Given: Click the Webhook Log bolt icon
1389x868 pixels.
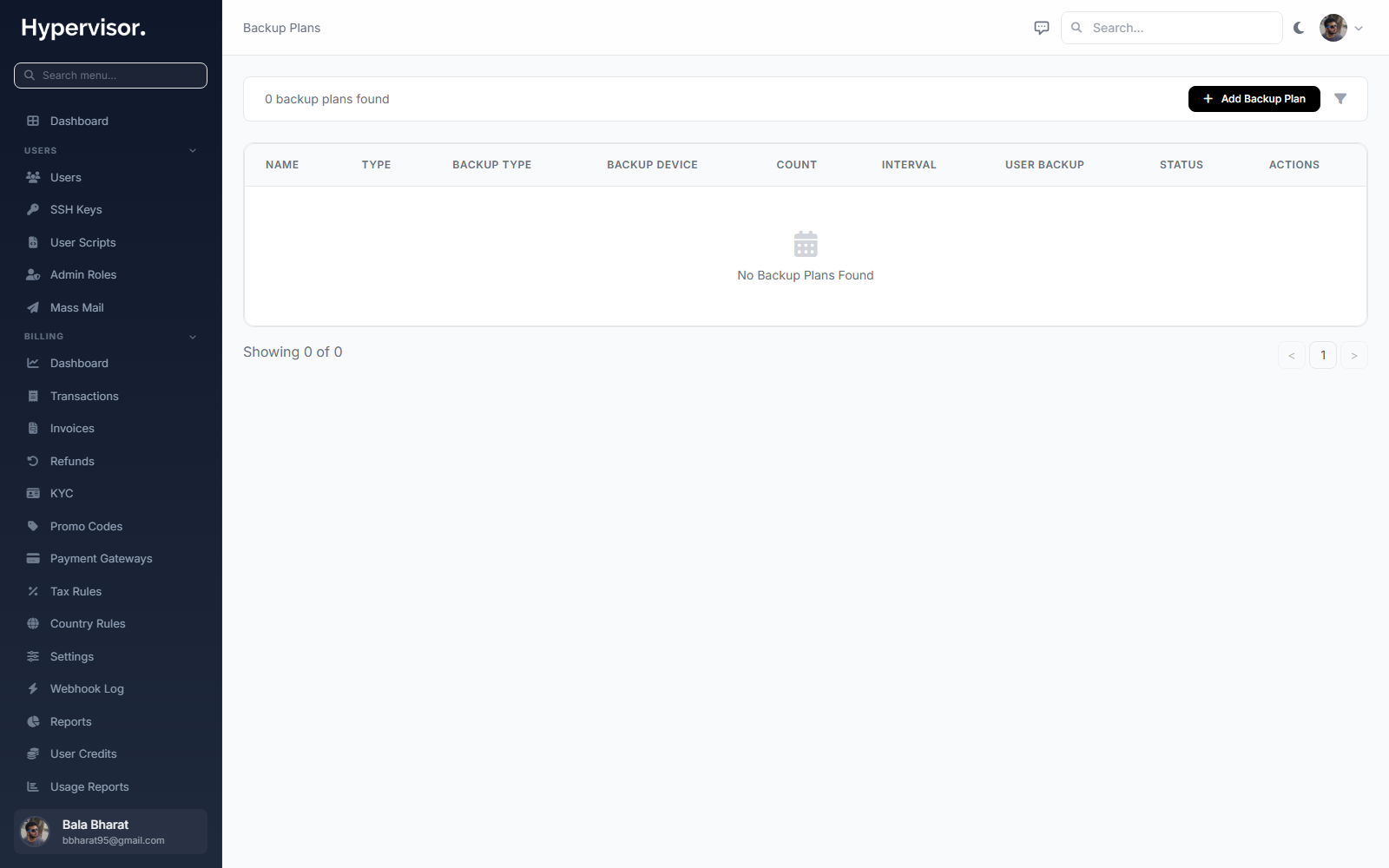Looking at the screenshot, I should (33, 688).
